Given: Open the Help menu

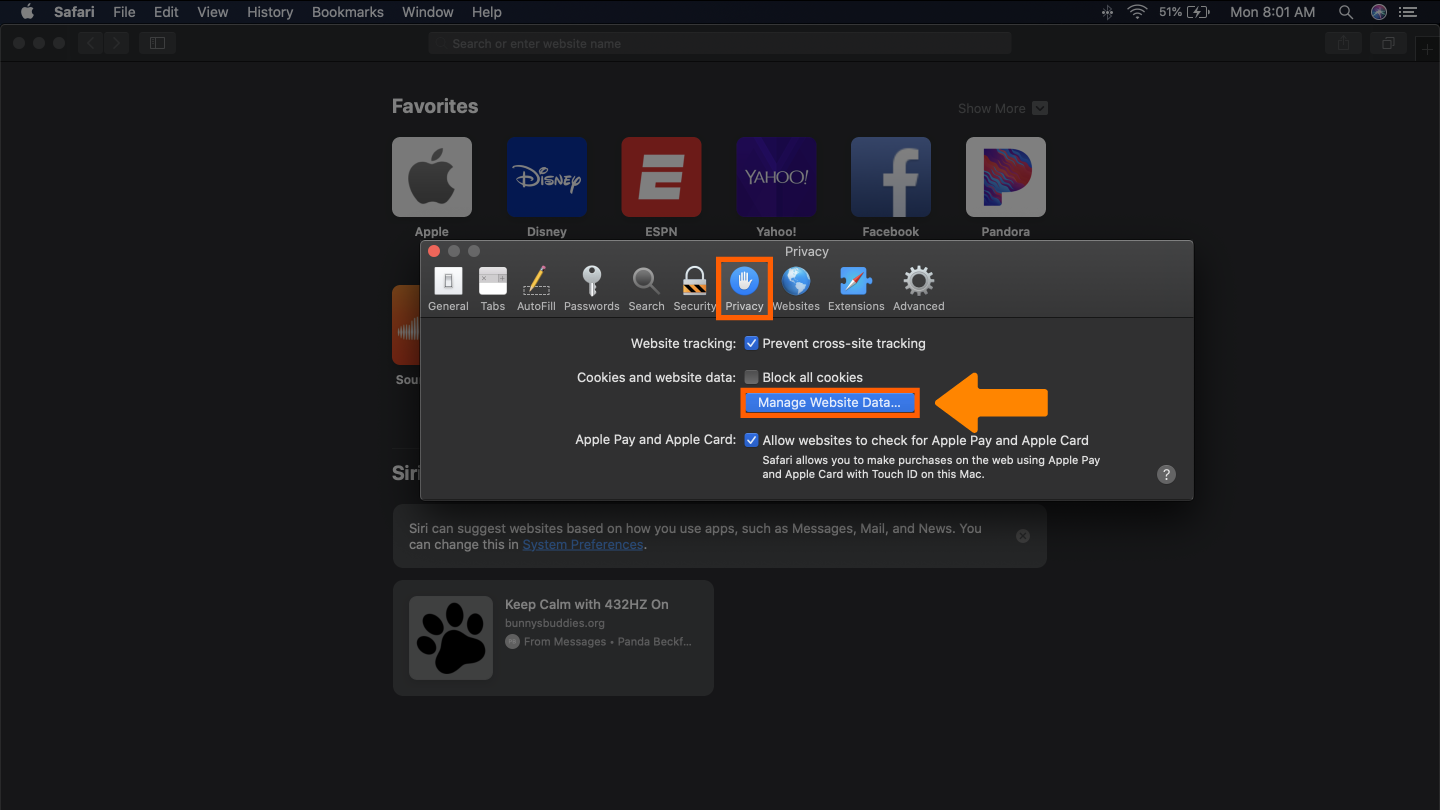Looking at the screenshot, I should pyautogui.click(x=487, y=12).
